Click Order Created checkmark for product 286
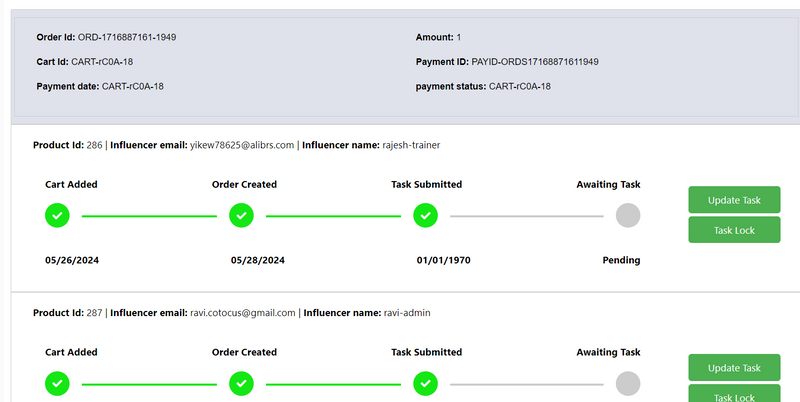 (241, 215)
